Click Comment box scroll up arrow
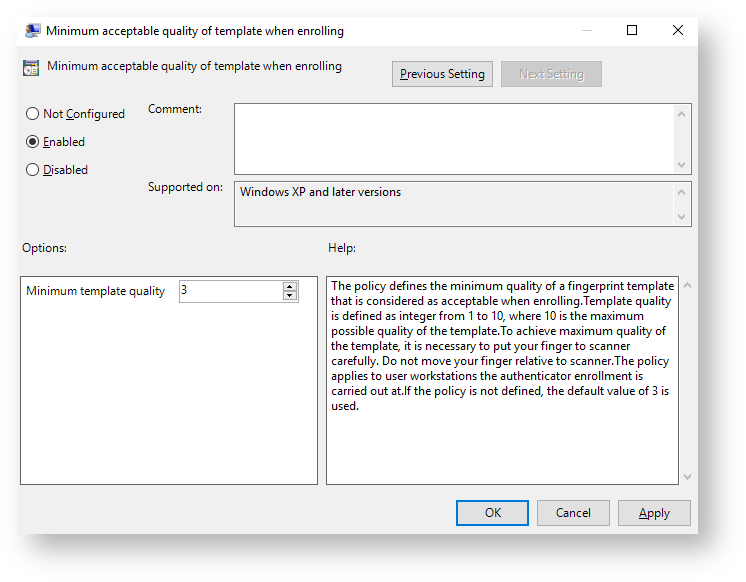 [682, 114]
